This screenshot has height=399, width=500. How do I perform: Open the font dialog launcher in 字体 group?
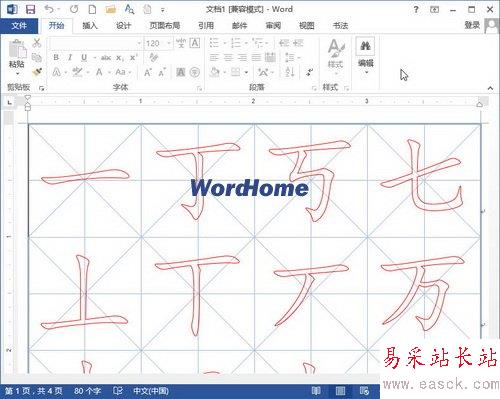[x=199, y=88]
